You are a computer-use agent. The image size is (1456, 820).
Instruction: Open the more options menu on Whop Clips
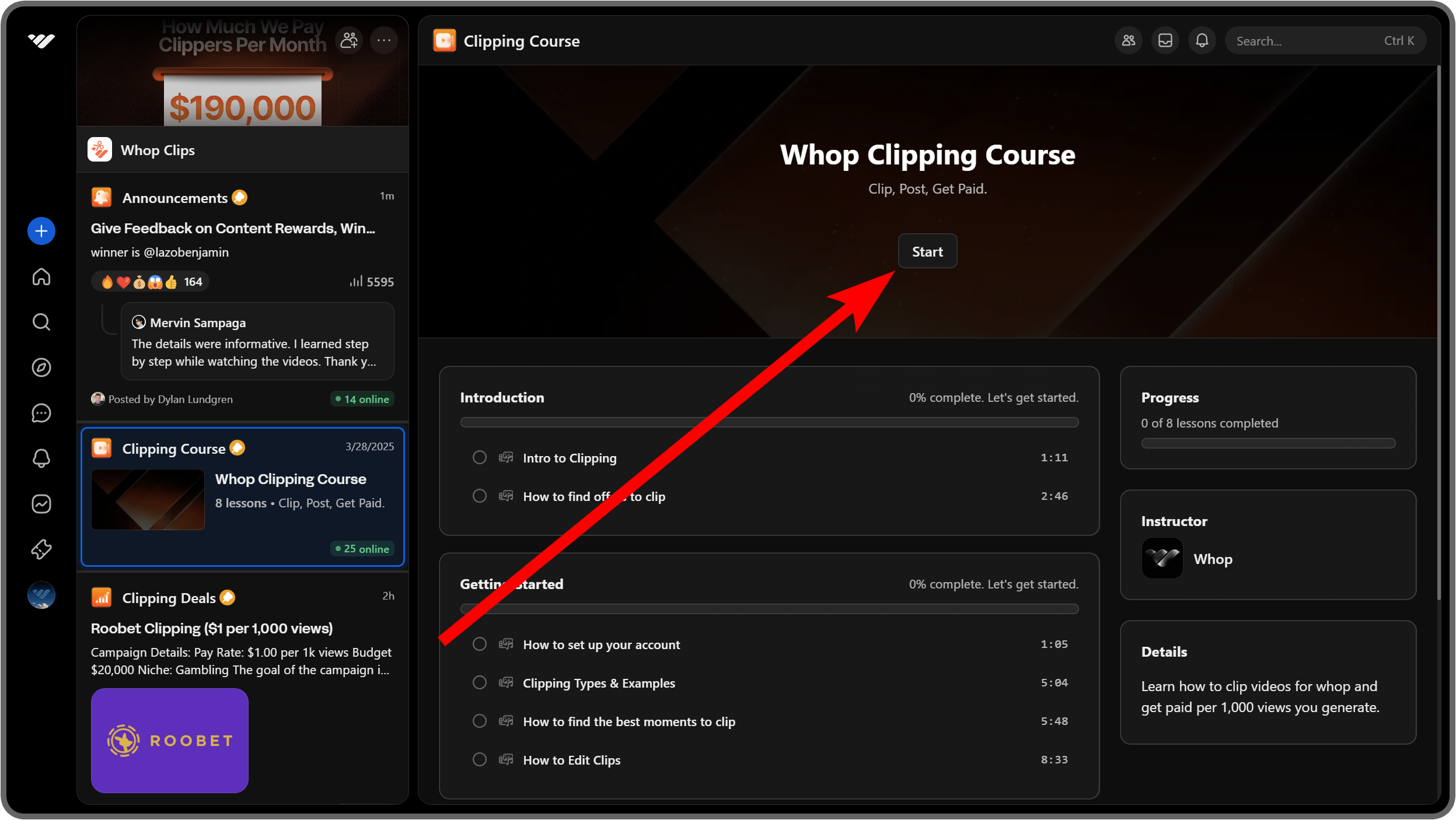coord(384,40)
